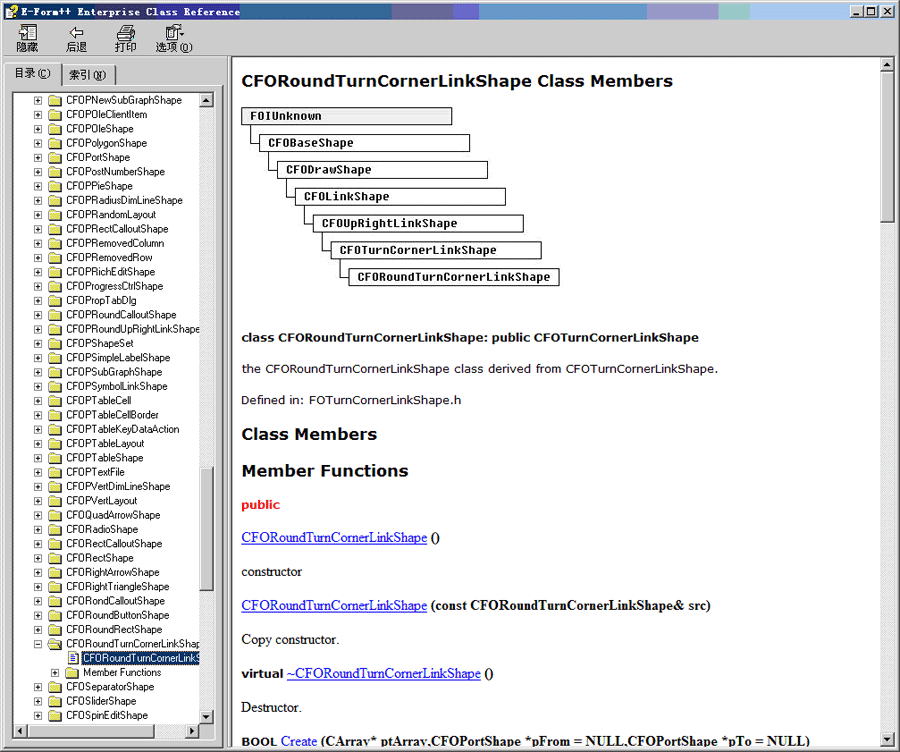The image size is (900, 752).
Task: Expand the CFORoundRectShape tree node
Action: tap(38, 630)
